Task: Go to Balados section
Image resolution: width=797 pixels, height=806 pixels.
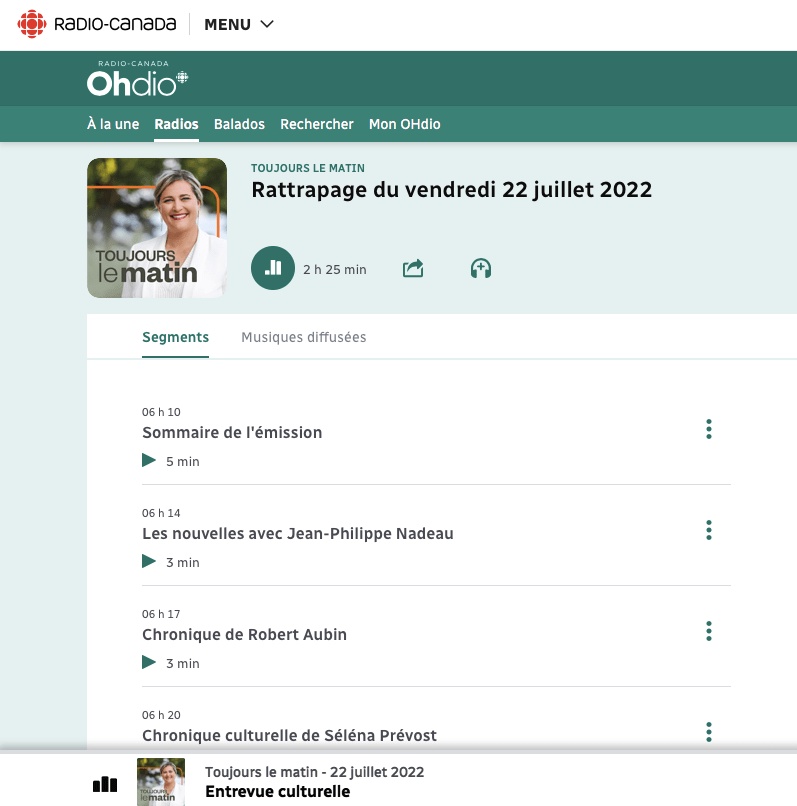Action: coord(239,124)
